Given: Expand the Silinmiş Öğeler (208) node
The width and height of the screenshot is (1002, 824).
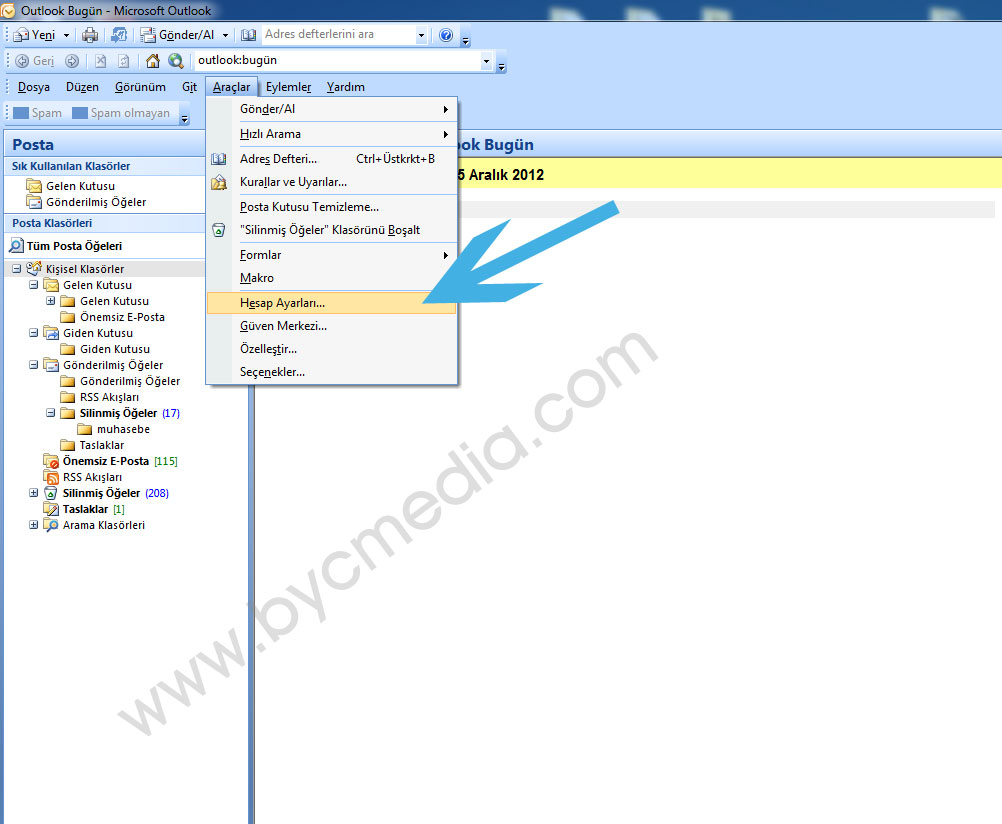Looking at the screenshot, I should (x=34, y=493).
